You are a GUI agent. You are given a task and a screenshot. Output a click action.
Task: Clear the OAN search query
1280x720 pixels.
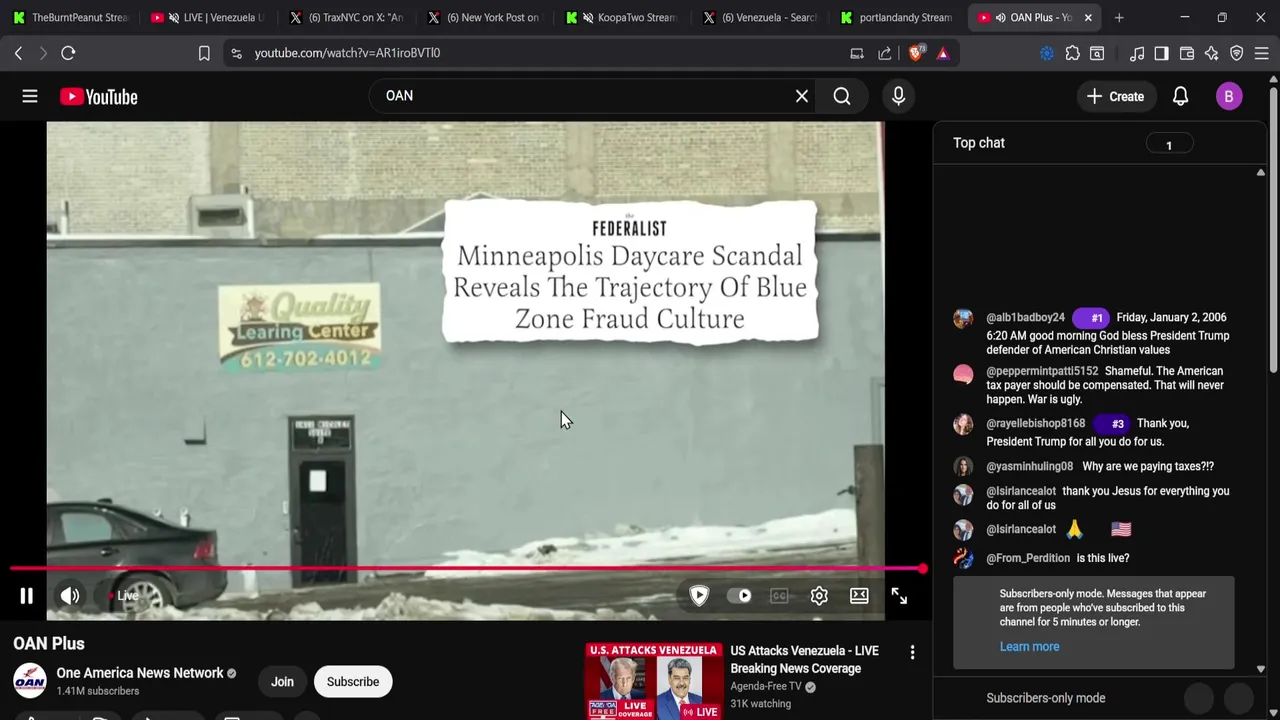tap(802, 96)
